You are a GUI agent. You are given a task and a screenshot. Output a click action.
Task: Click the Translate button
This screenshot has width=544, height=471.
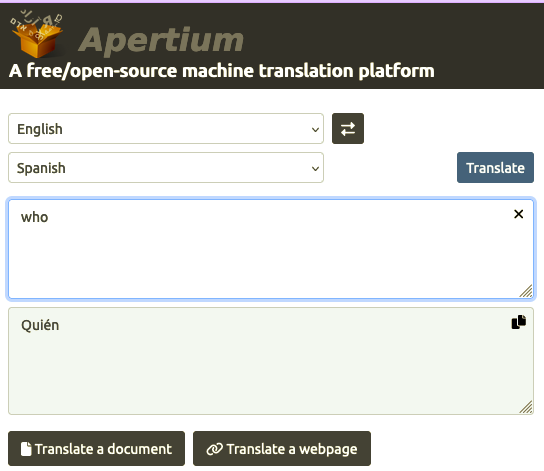pos(495,168)
